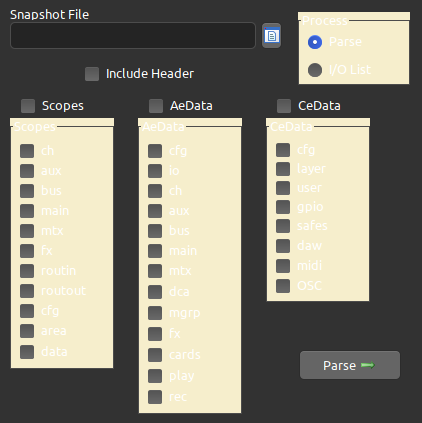Click the Snapshot File browse icon
The width and height of the screenshot is (422, 423).
(271, 36)
